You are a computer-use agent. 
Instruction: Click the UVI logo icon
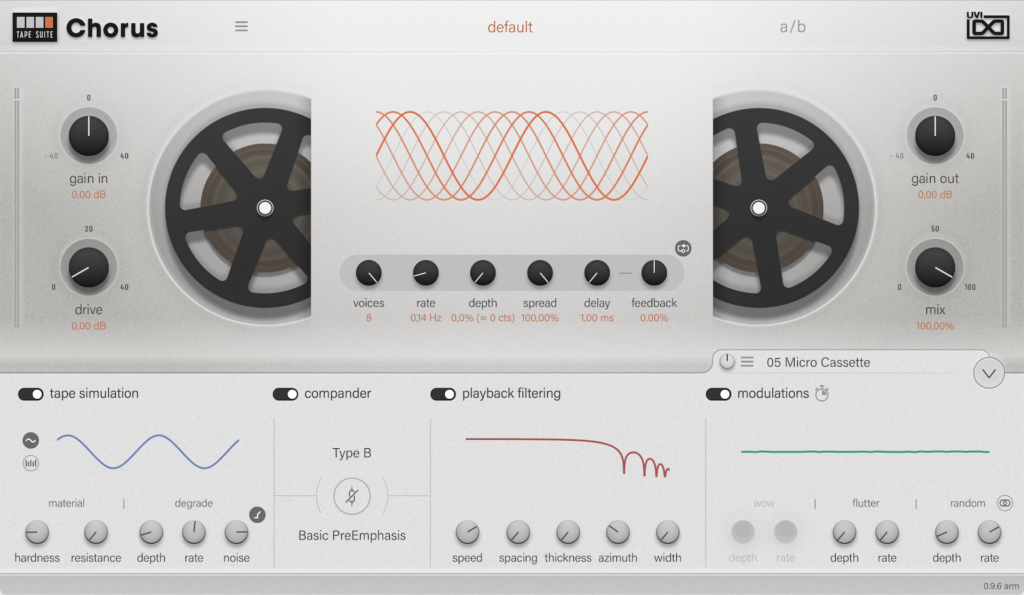click(x=986, y=26)
